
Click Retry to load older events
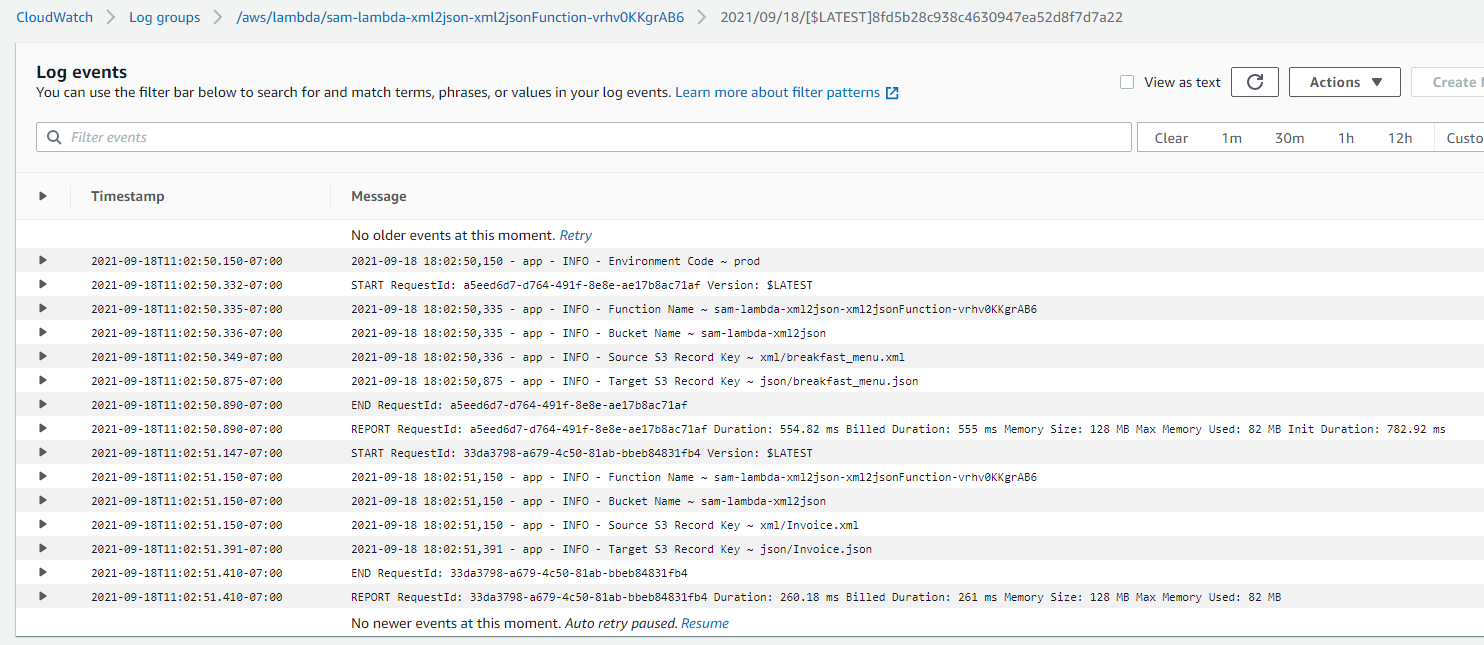tap(575, 235)
